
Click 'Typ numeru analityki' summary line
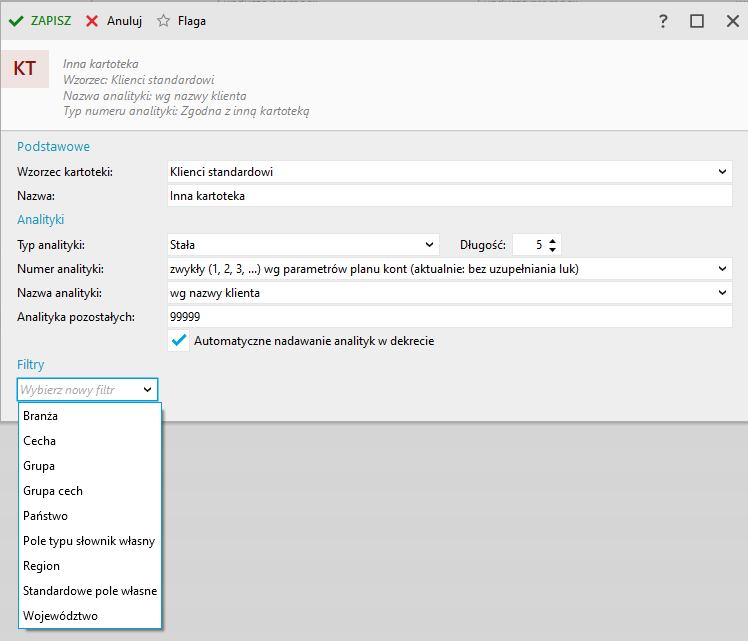click(186, 111)
